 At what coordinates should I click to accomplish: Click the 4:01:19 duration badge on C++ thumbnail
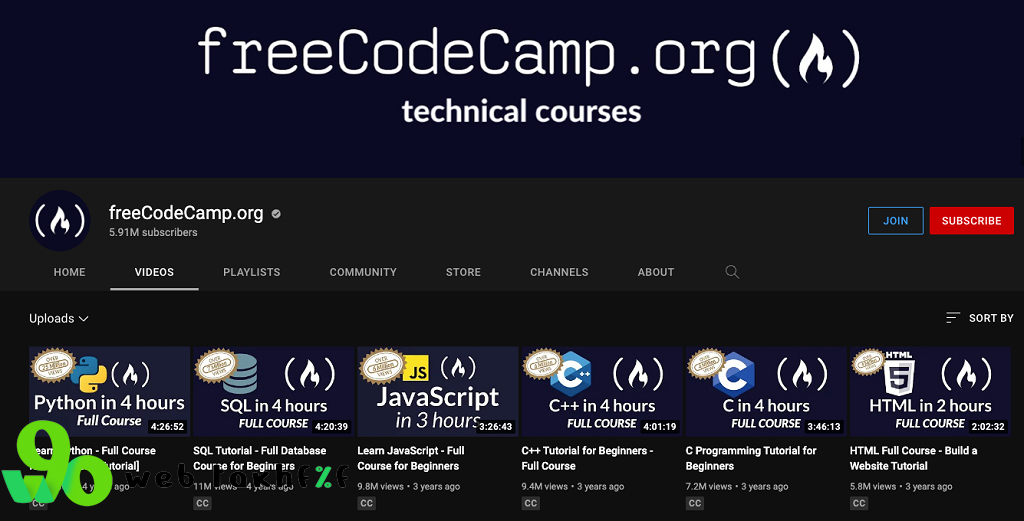point(660,426)
